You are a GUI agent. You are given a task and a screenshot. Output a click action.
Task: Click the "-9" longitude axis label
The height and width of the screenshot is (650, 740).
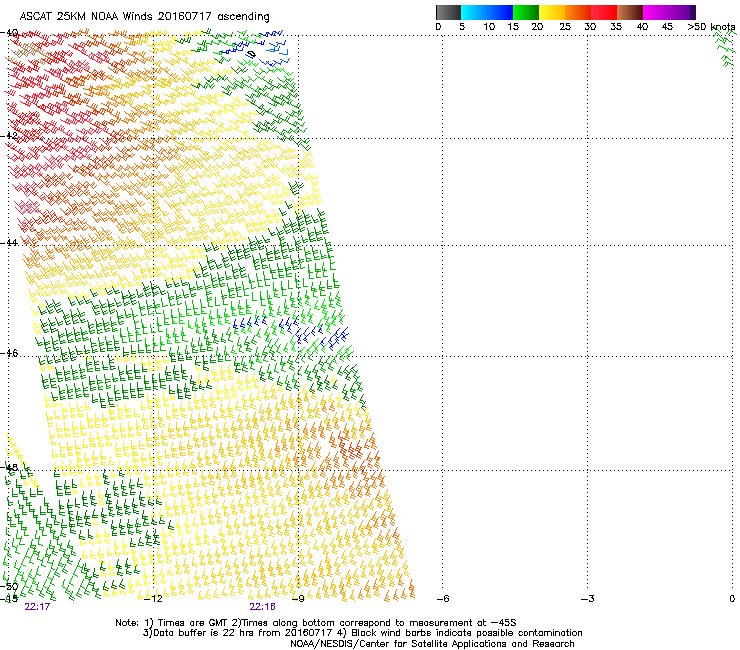click(x=298, y=599)
